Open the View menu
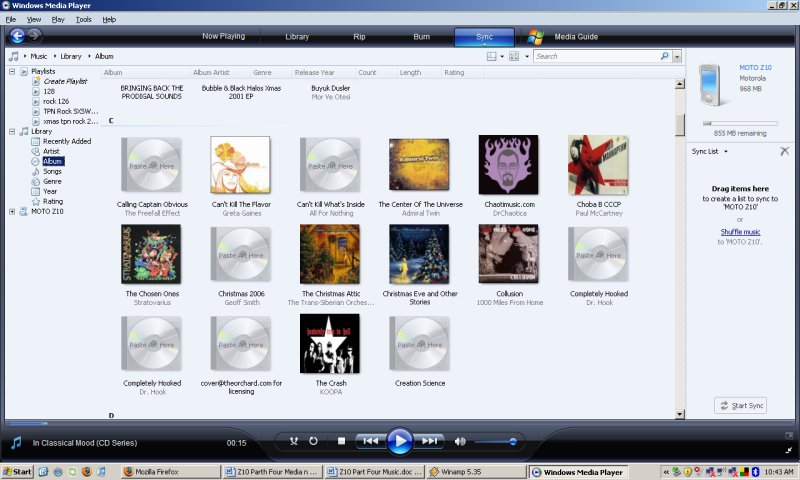800x480 pixels. coord(34,19)
